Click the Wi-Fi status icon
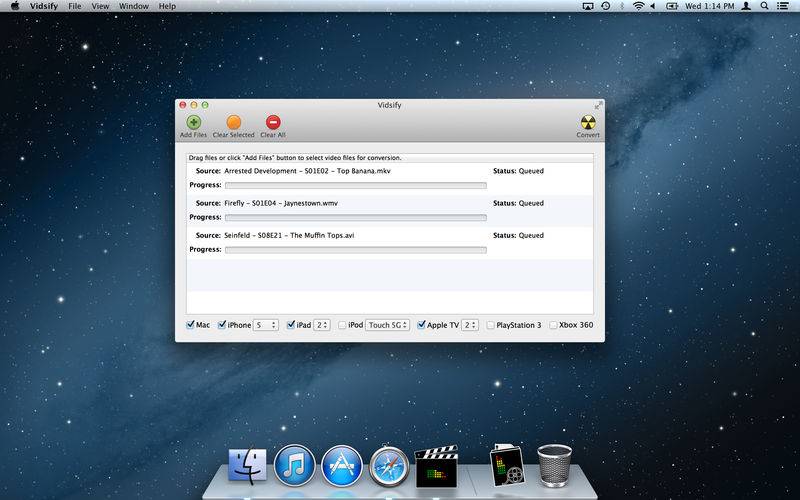The image size is (800, 500). tap(638, 6)
